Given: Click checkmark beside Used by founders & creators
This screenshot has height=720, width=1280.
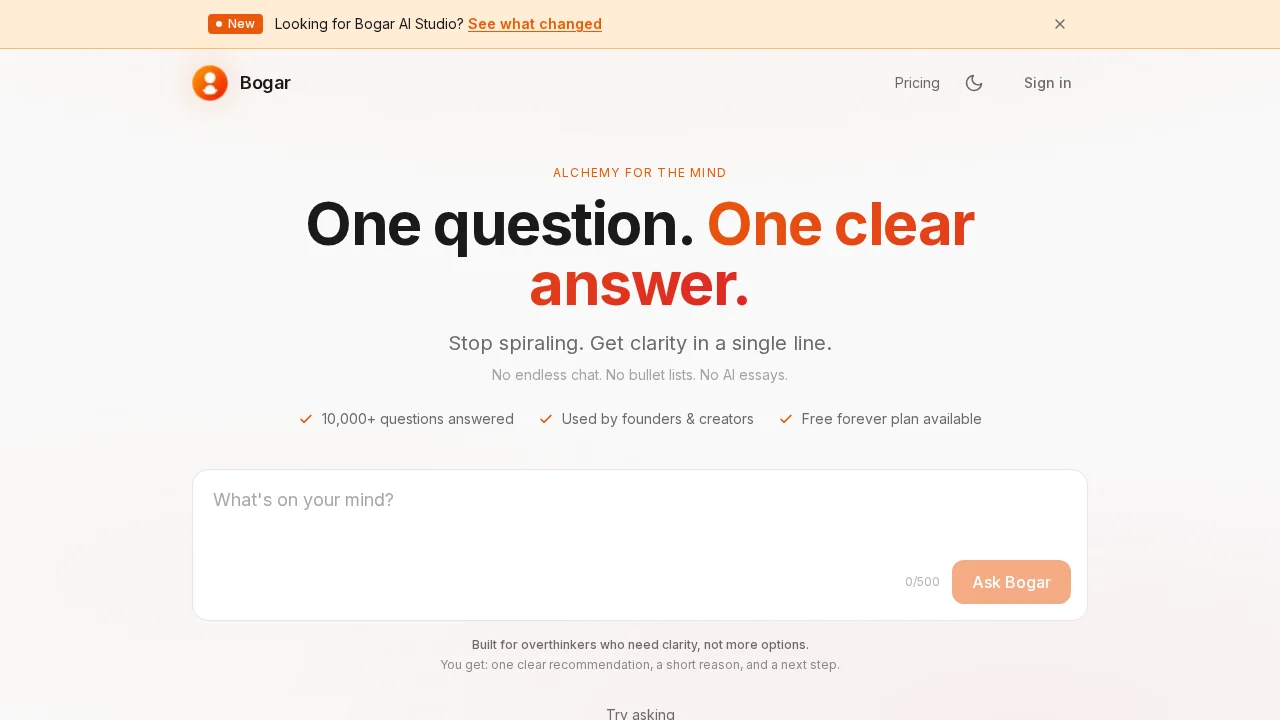Looking at the screenshot, I should (546, 419).
